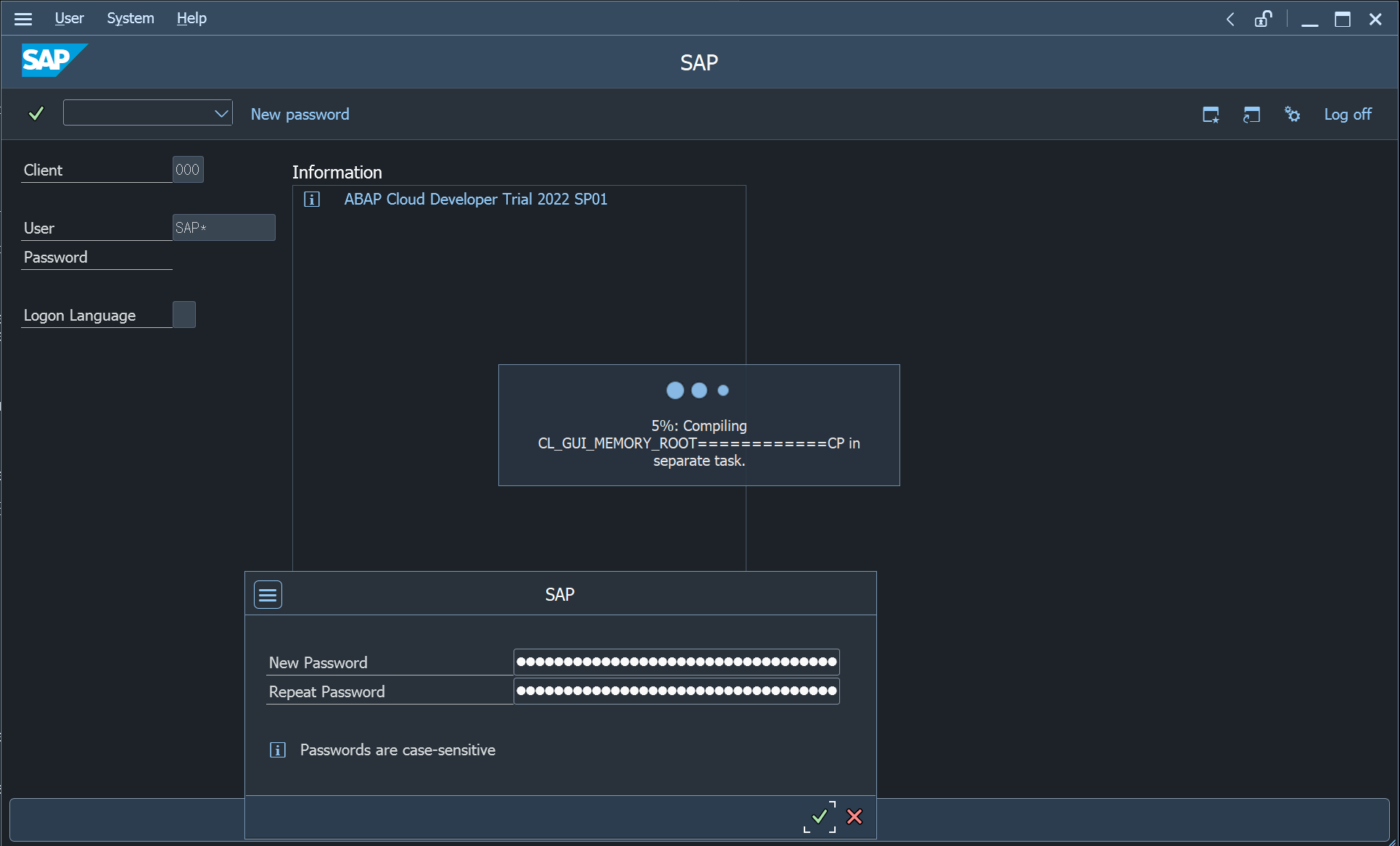Screen dimensions: 1400x846
Task: Click the SAP logo
Action: (x=54, y=60)
